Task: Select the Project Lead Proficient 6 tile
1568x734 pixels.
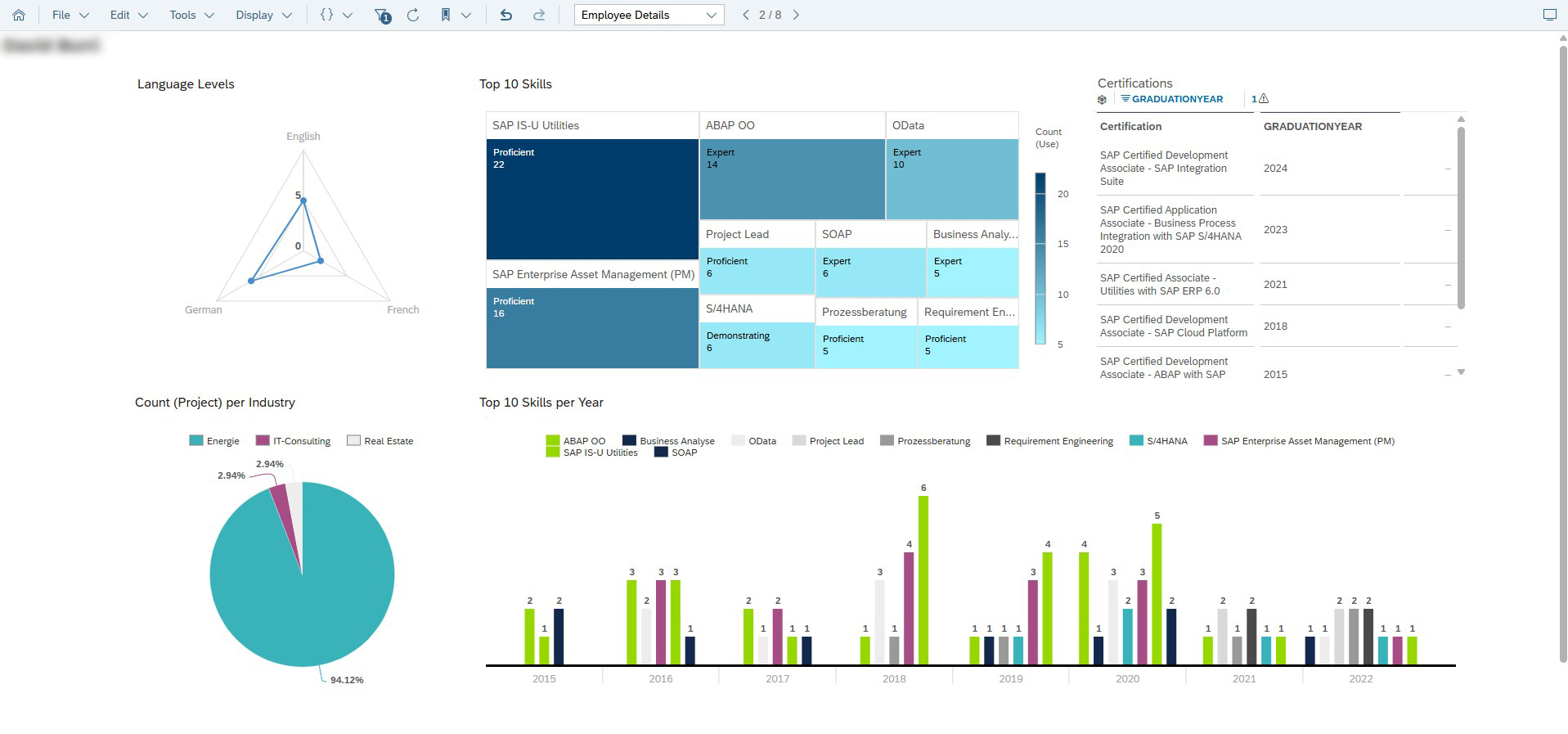Action: (757, 271)
